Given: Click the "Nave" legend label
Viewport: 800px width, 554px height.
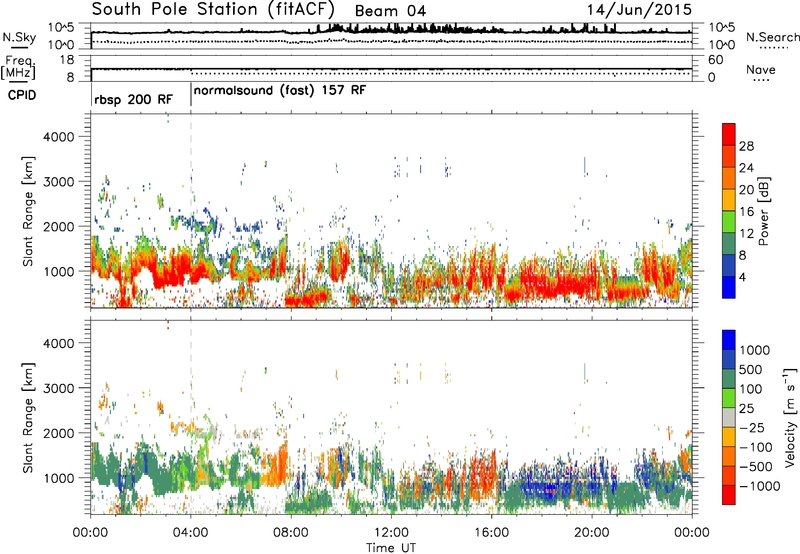Looking at the screenshot, I should coord(761,69).
